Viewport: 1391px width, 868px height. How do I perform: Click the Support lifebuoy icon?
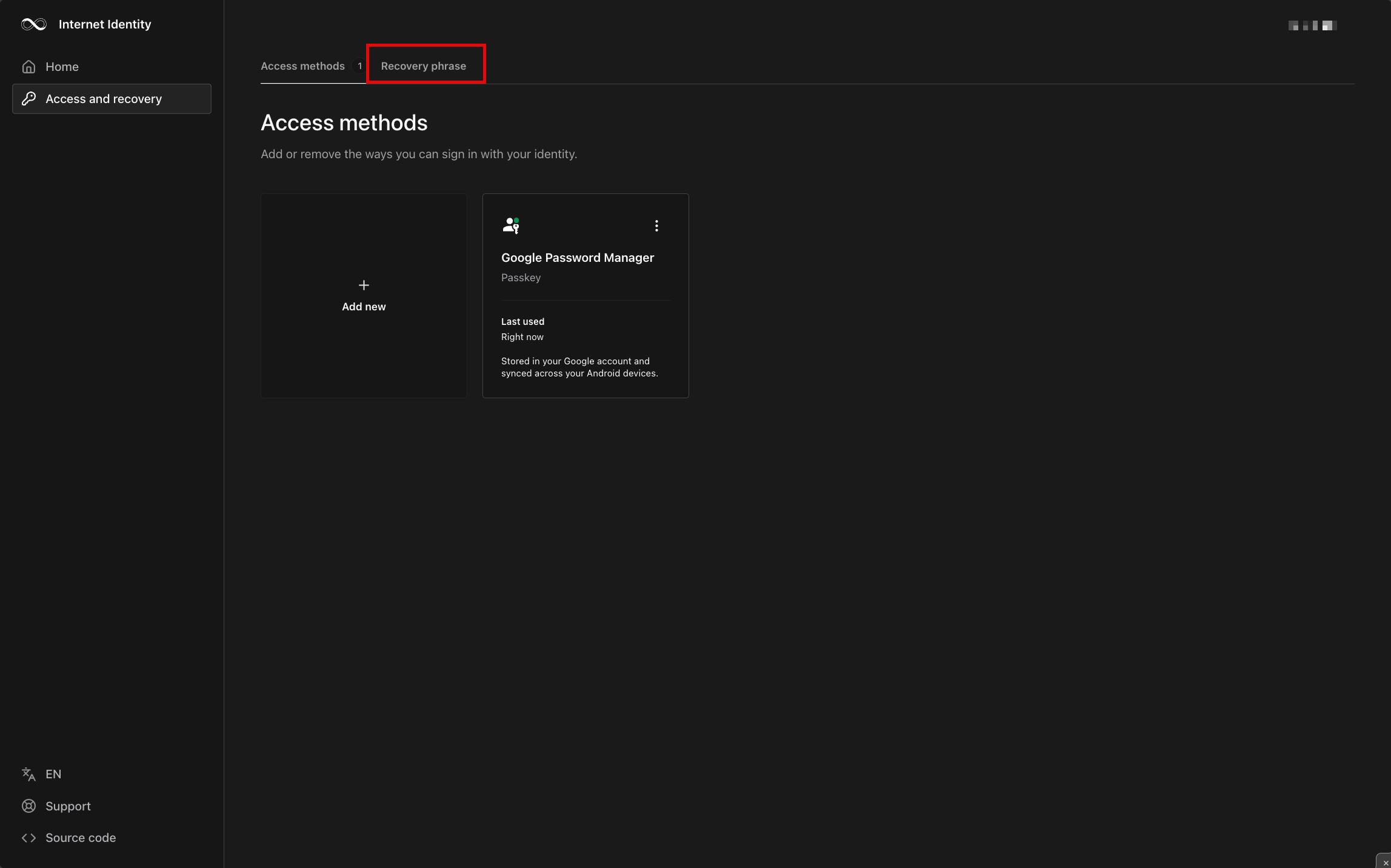tap(28, 806)
